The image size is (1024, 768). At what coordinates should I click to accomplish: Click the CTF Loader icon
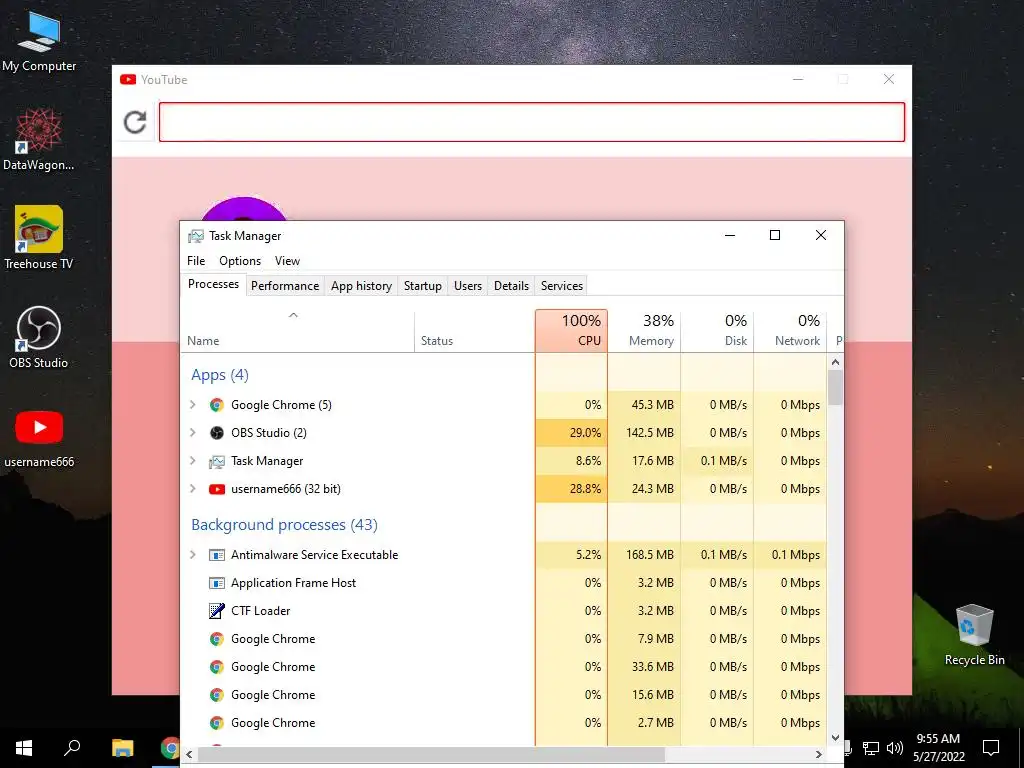pyautogui.click(x=217, y=611)
